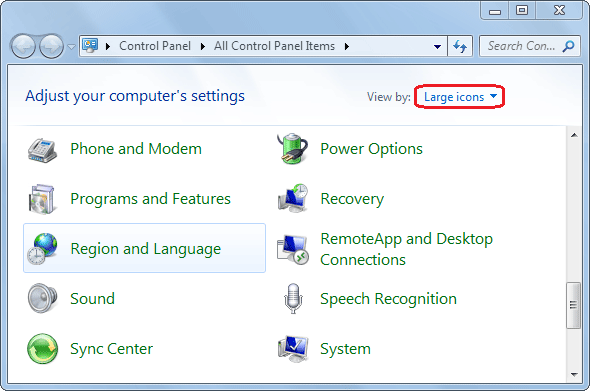
Task: Open the Phone and Modem link
Action: tap(136, 149)
